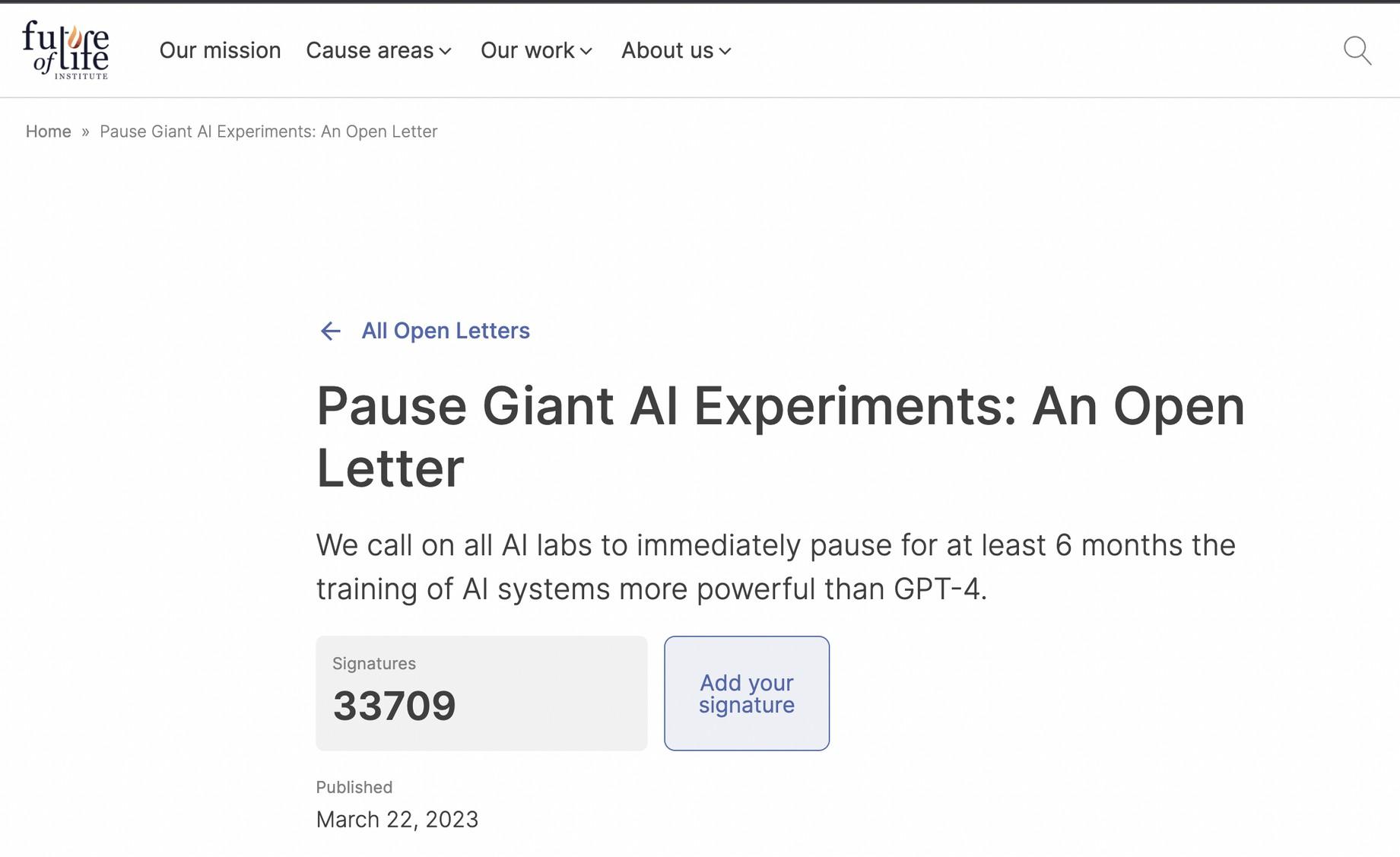1400x857 pixels.
Task: Follow the All Open Letters link
Action: 445,331
